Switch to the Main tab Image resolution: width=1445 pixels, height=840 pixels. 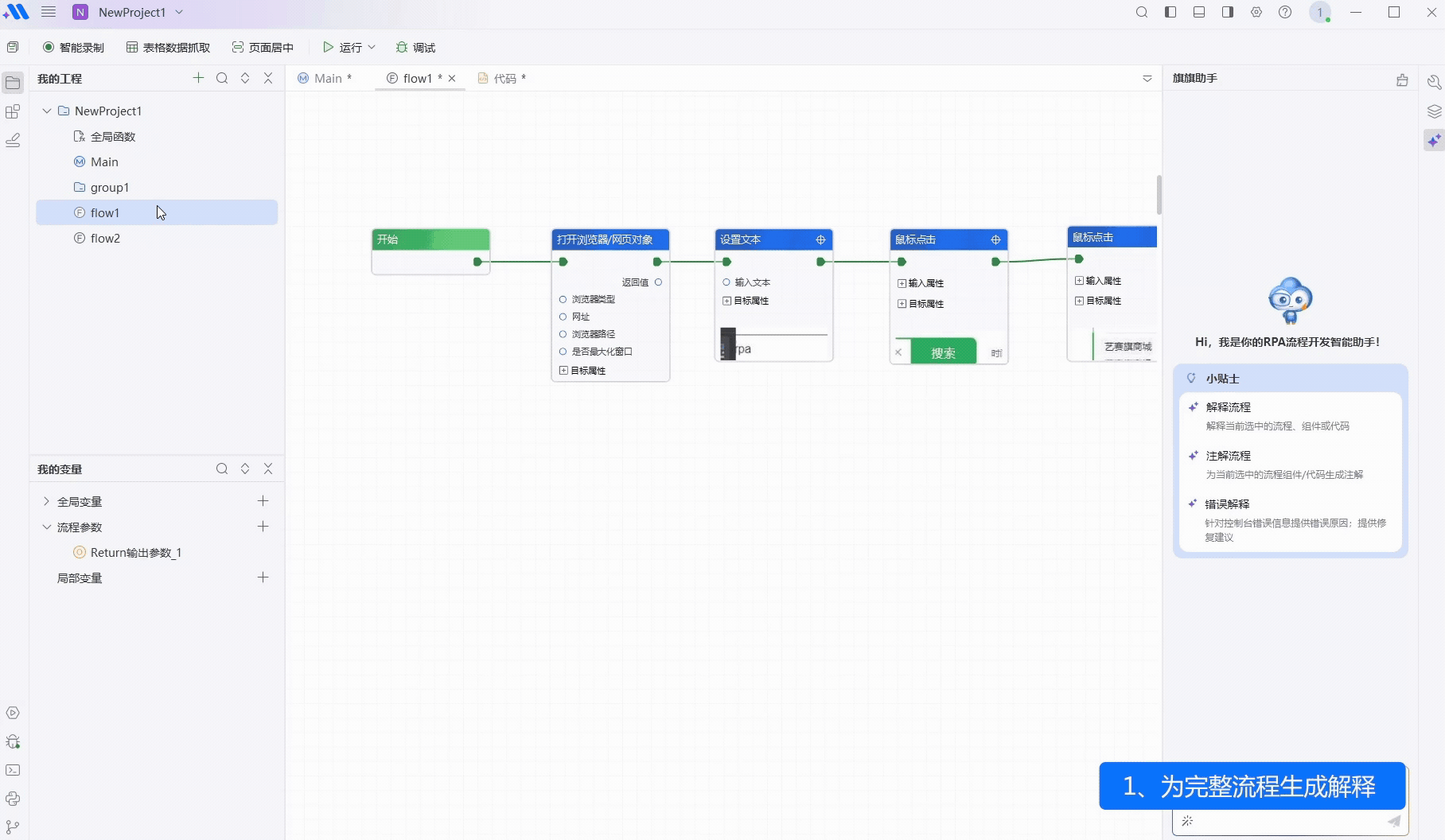point(325,78)
